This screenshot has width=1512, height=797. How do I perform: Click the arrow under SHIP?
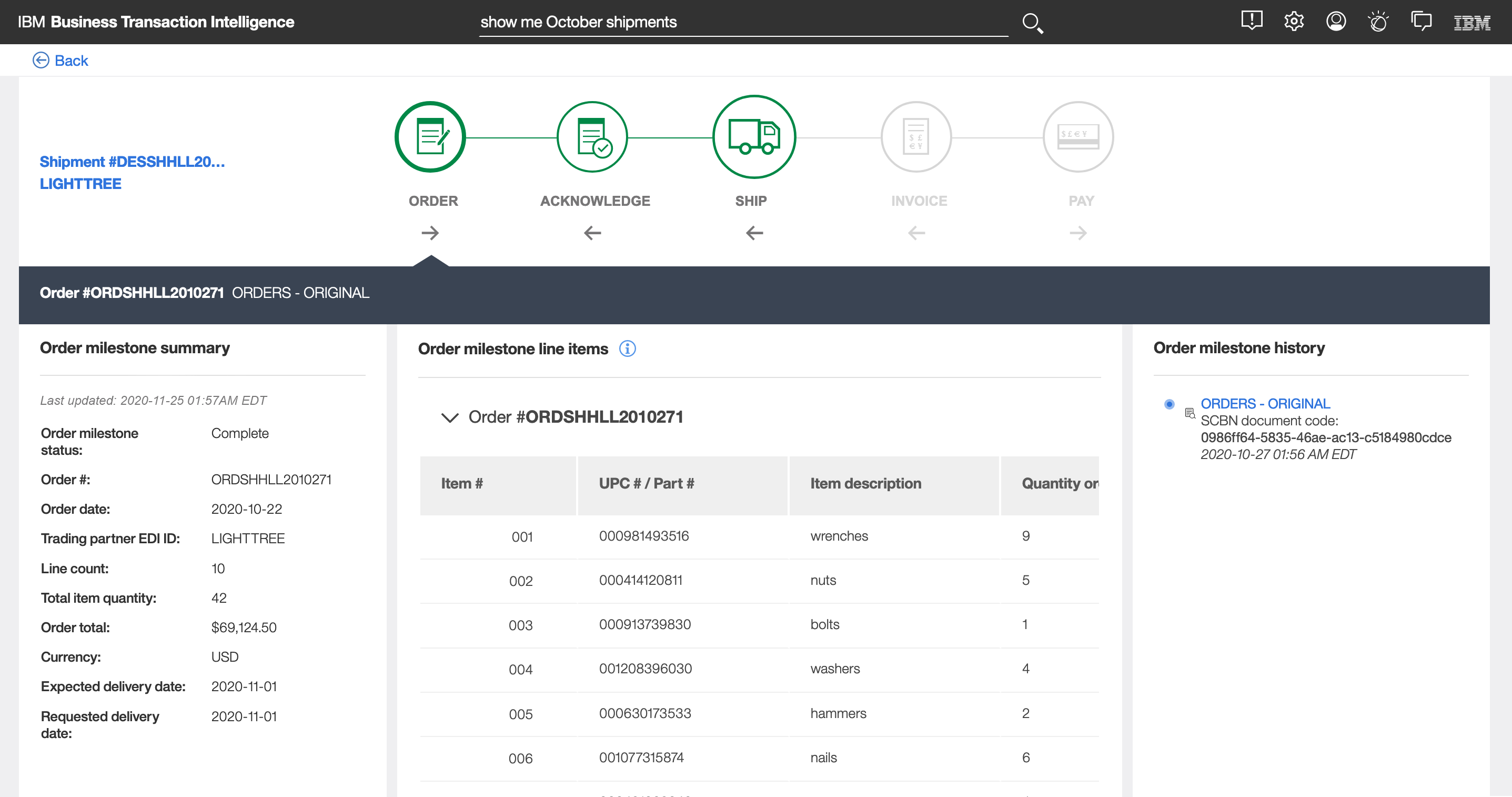pyautogui.click(x=754, y=233)
